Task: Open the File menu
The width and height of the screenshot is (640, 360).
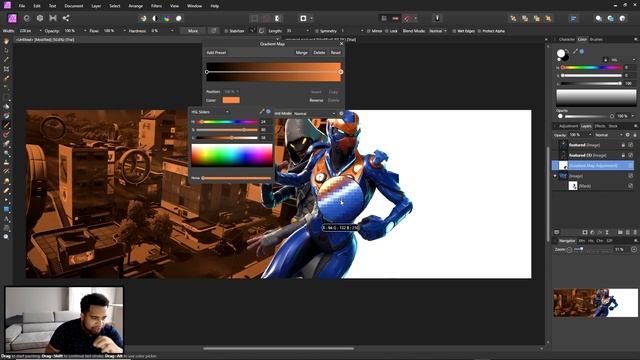Action: [x=22, y=6]
